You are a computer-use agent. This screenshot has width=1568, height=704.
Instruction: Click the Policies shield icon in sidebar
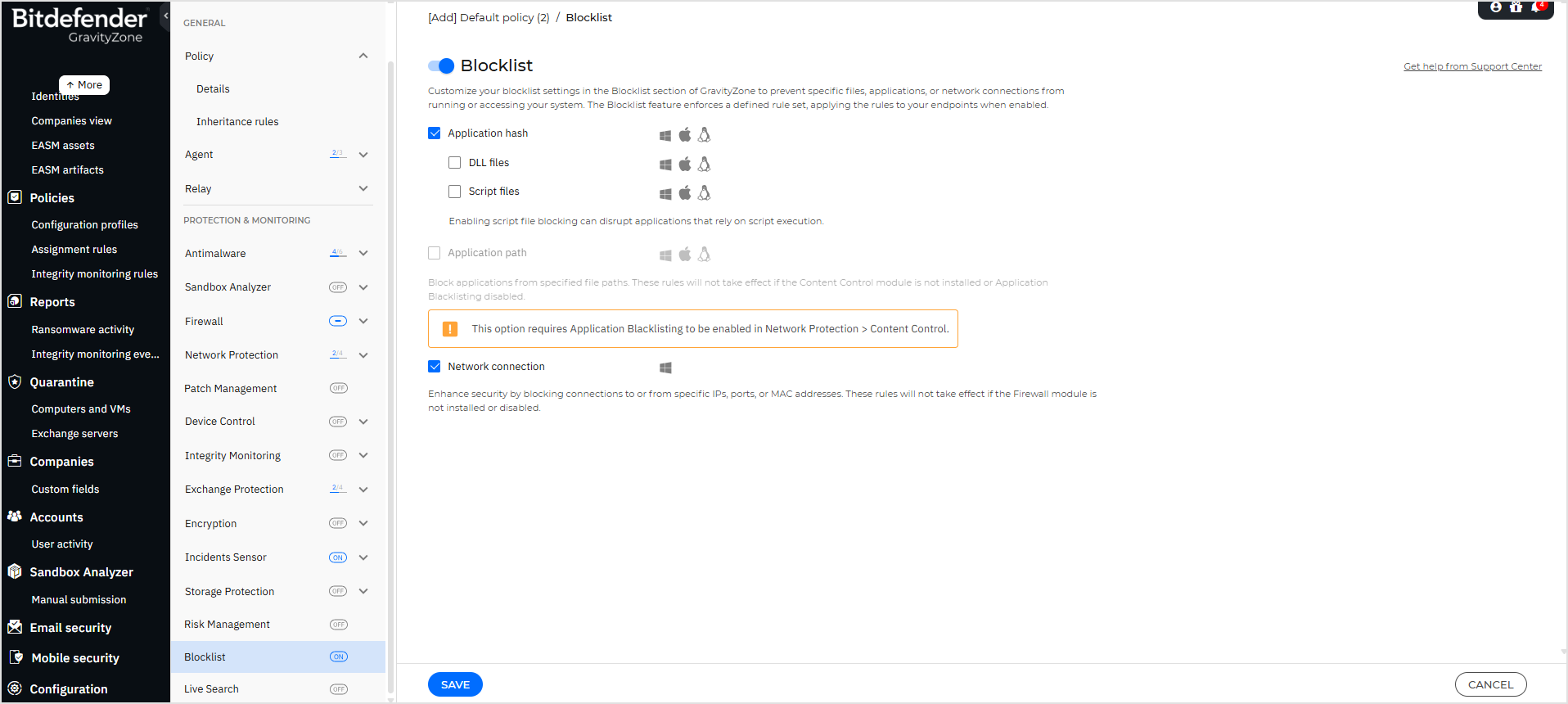coord(15,197)
